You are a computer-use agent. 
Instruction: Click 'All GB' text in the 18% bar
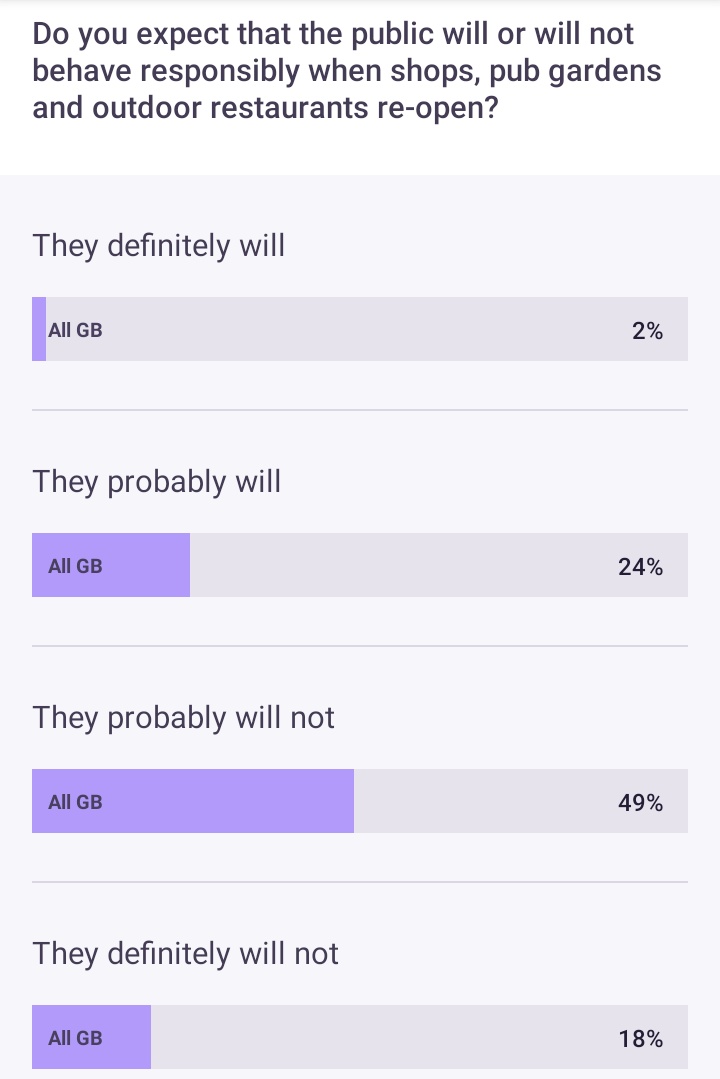tap(75, 1038)
